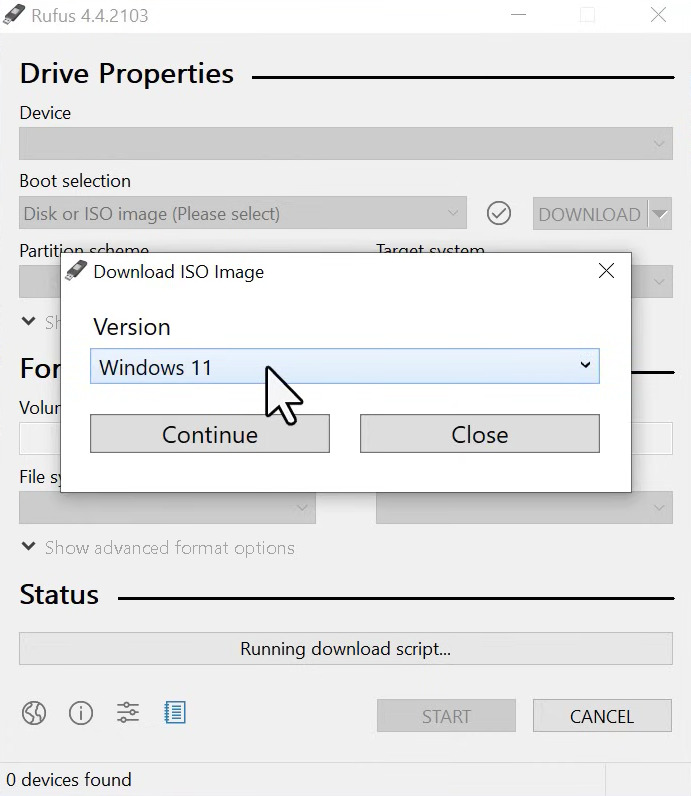This screenshot has height=796, width=691.
Task: Click the Device label
Action: point(45,113)
